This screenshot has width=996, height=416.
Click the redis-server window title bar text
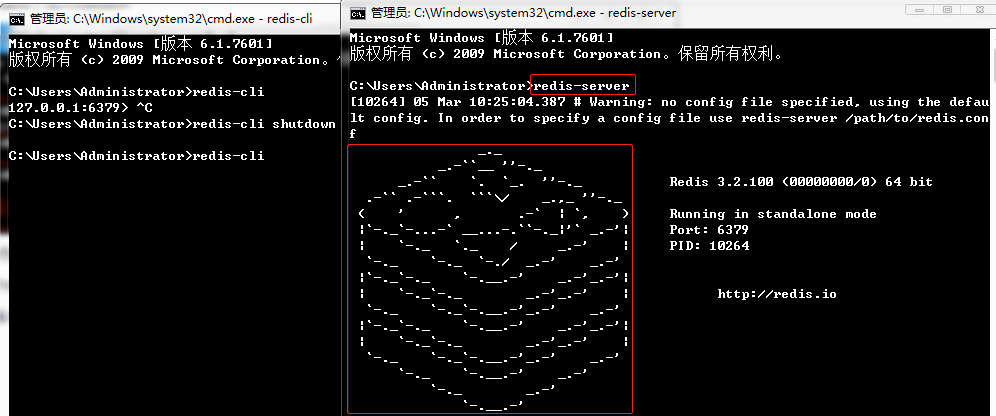tap(524, 13)
